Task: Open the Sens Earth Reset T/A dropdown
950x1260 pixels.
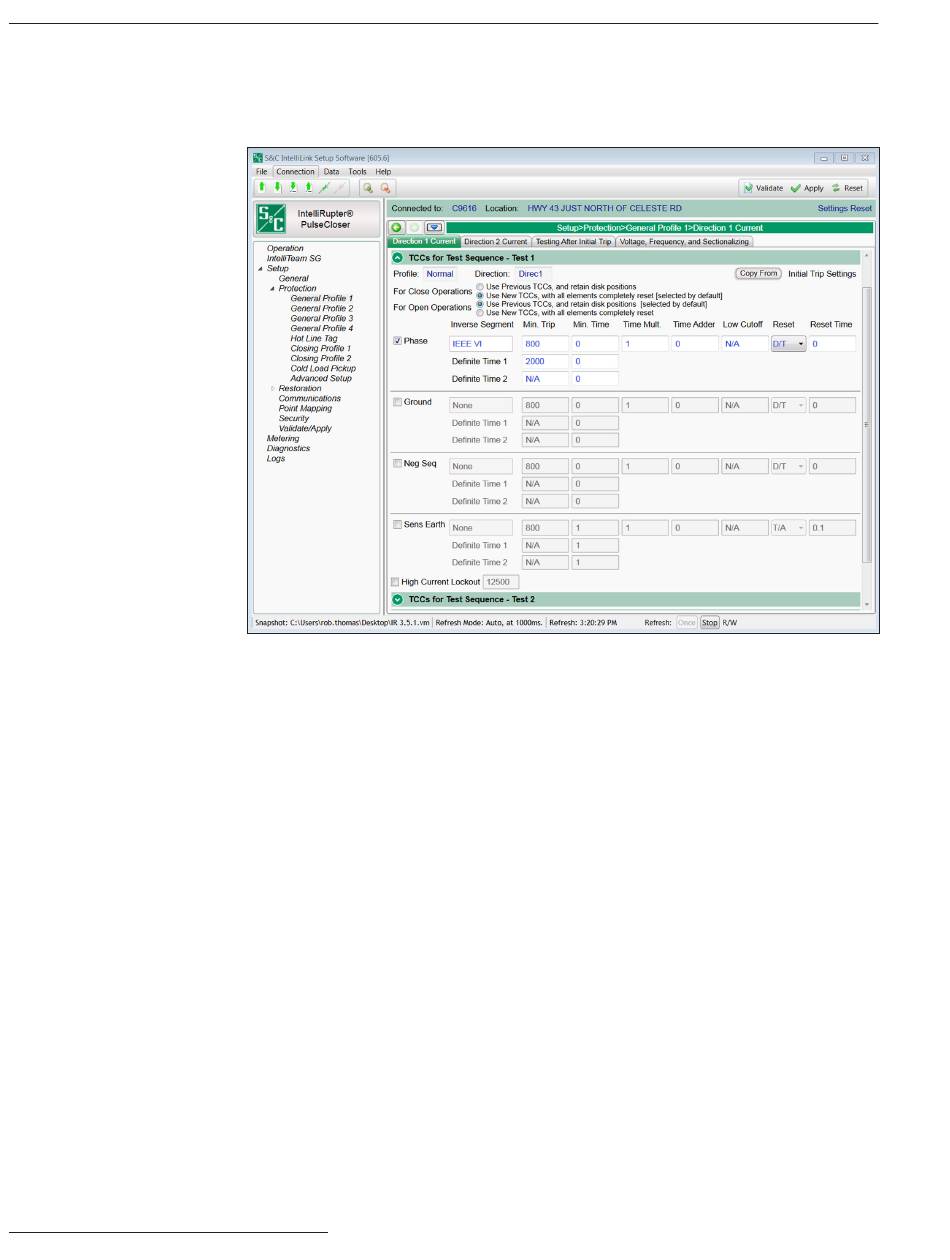Action: point(788,527)
